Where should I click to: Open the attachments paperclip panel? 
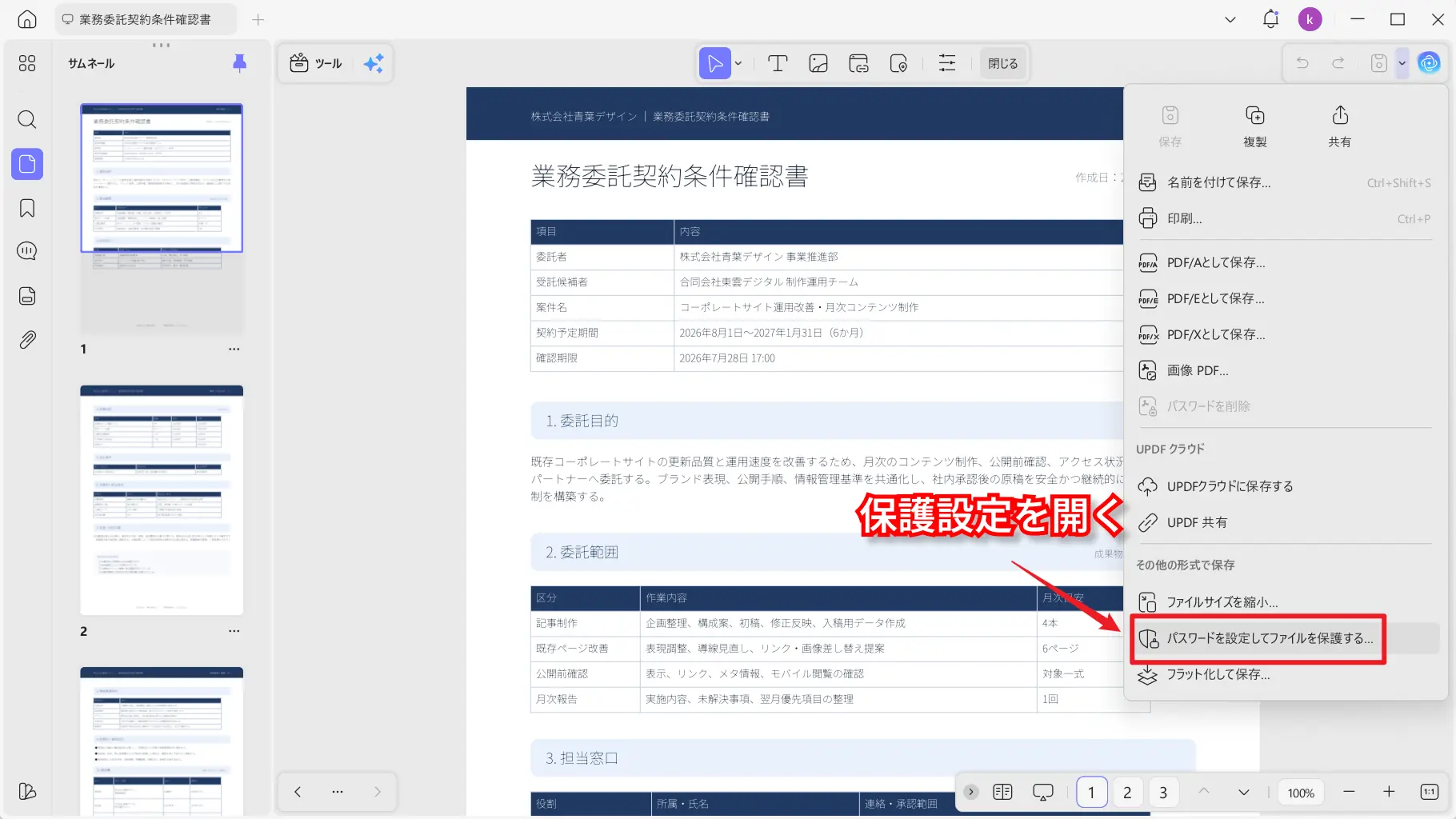click(27, 340)
